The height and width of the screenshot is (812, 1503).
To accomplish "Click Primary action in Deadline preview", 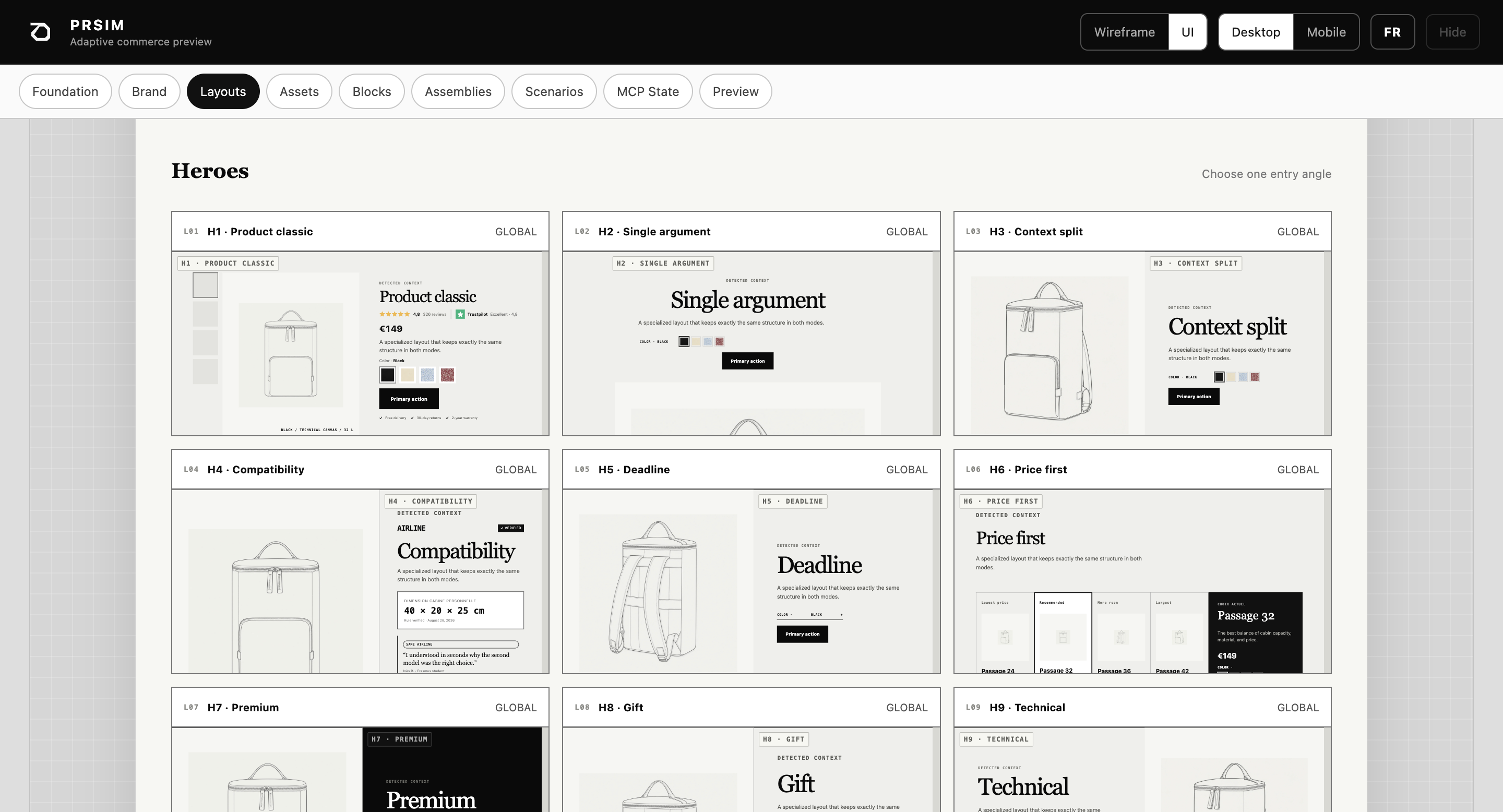I will tap(802, 634).
